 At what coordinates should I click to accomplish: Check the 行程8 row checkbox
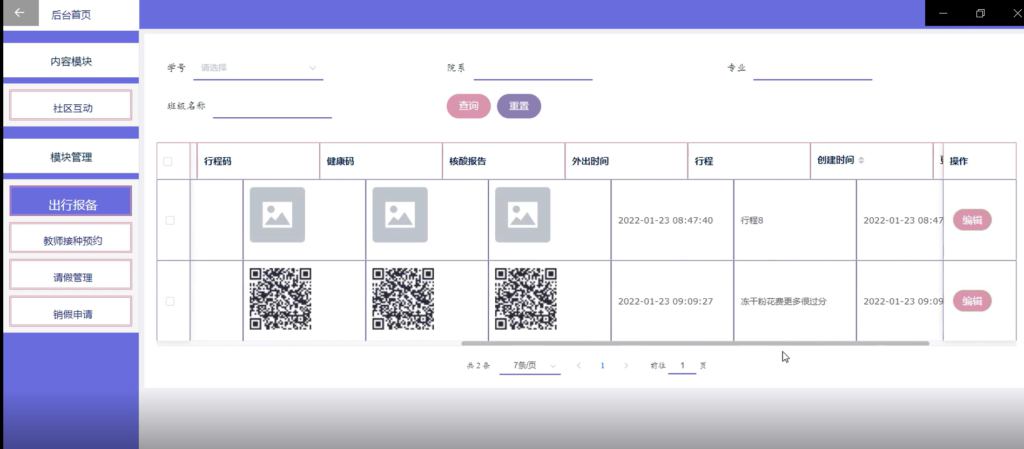[x=170, y=221]
